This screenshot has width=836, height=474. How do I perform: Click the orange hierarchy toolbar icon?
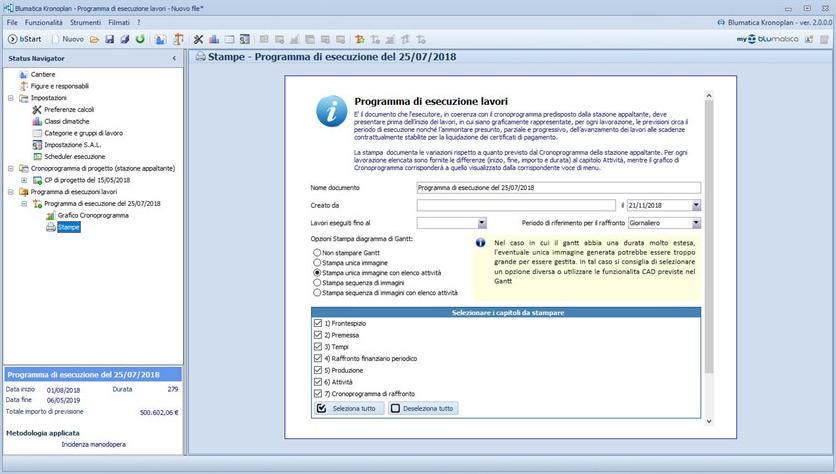coord(360,39)
